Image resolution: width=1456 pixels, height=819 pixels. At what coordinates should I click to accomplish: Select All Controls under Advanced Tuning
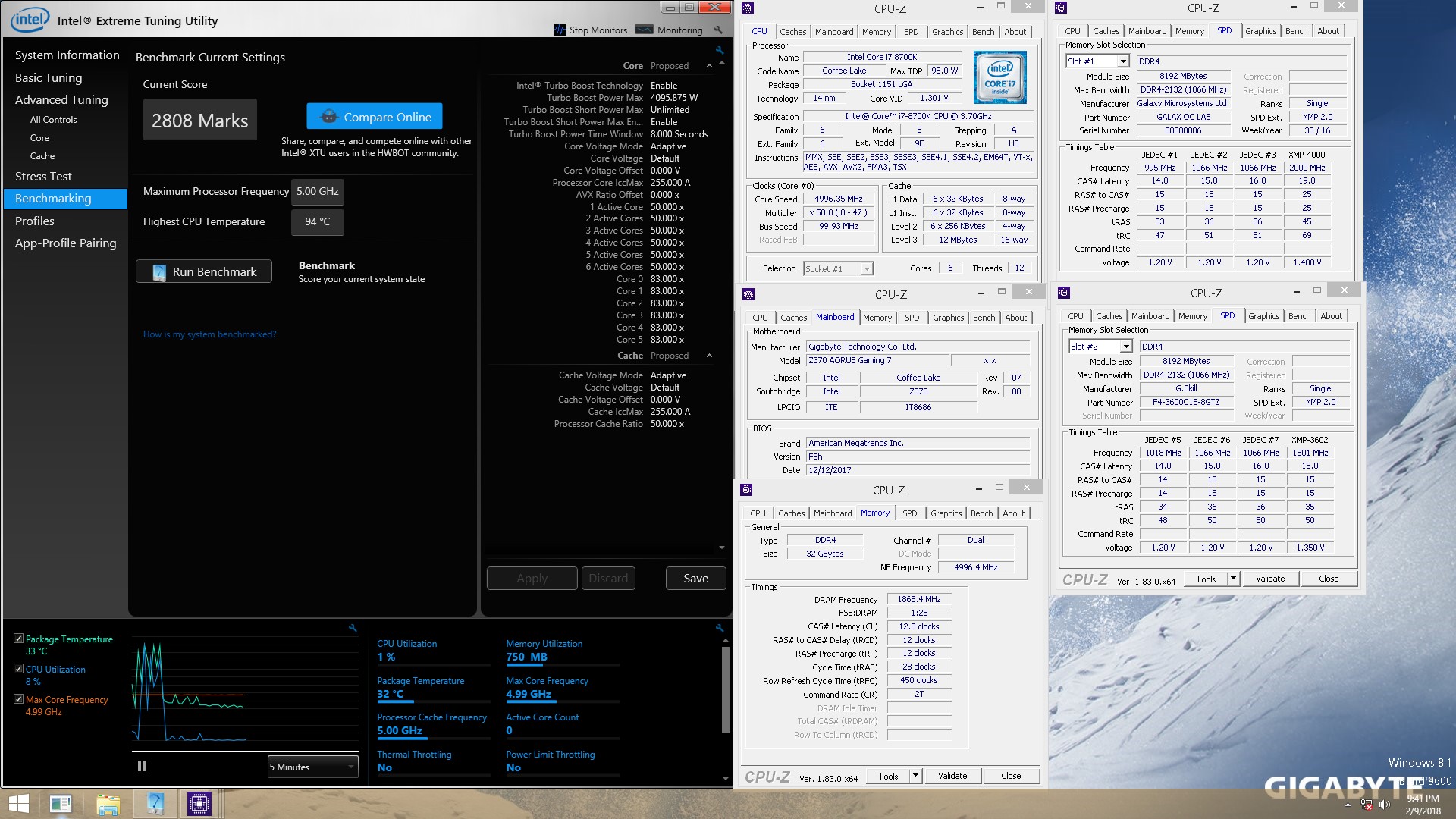point(53,120)
